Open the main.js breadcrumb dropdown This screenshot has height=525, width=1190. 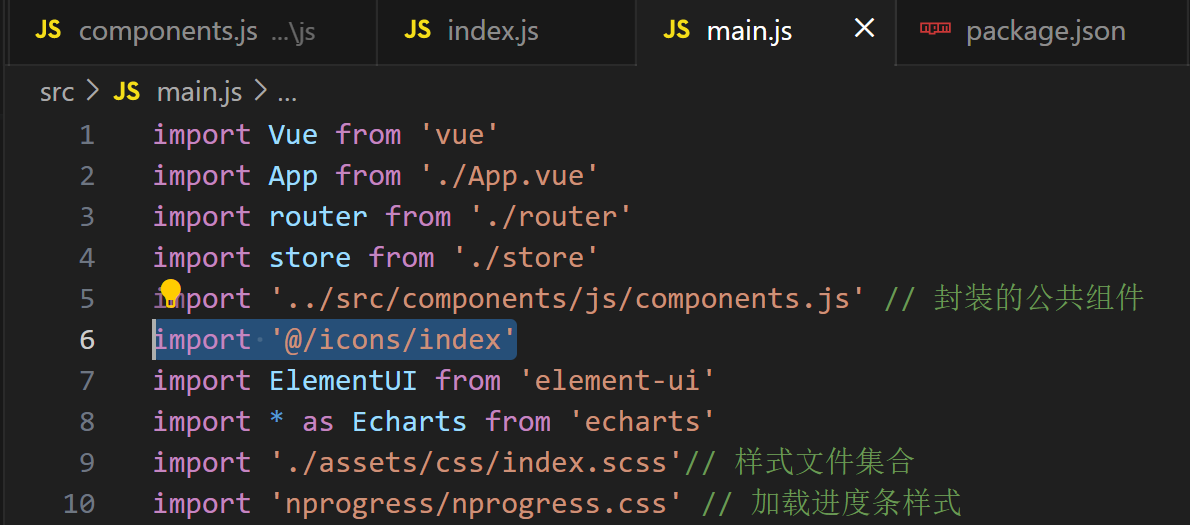tap(199, 93)
